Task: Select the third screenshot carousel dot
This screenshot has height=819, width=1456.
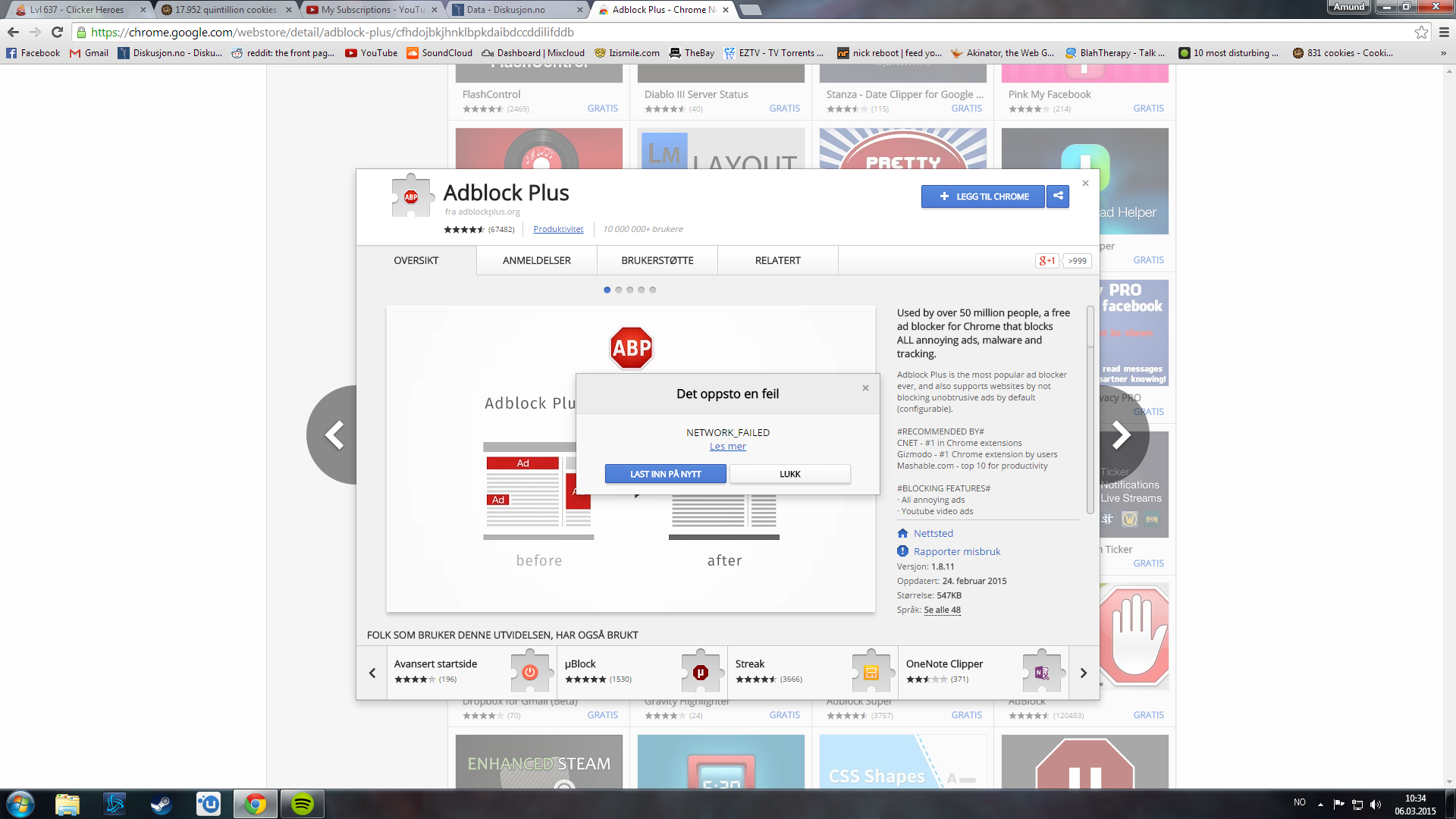Action: 629,290
